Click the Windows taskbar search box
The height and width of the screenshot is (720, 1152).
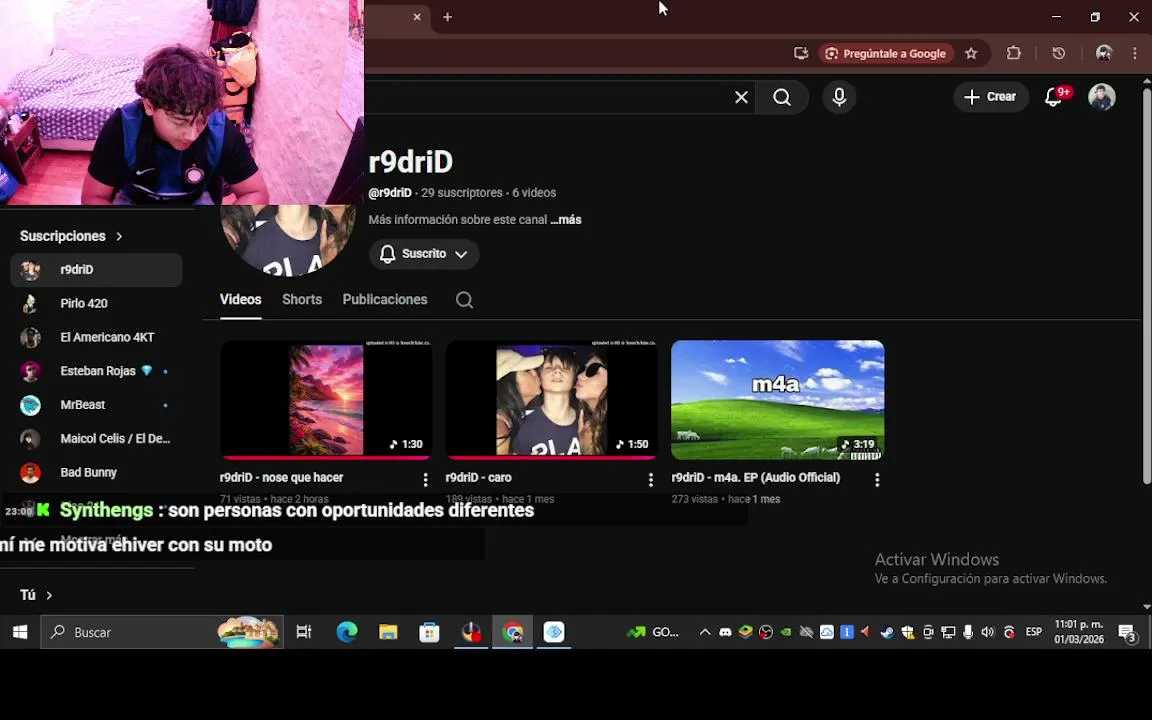pos(162,632)
